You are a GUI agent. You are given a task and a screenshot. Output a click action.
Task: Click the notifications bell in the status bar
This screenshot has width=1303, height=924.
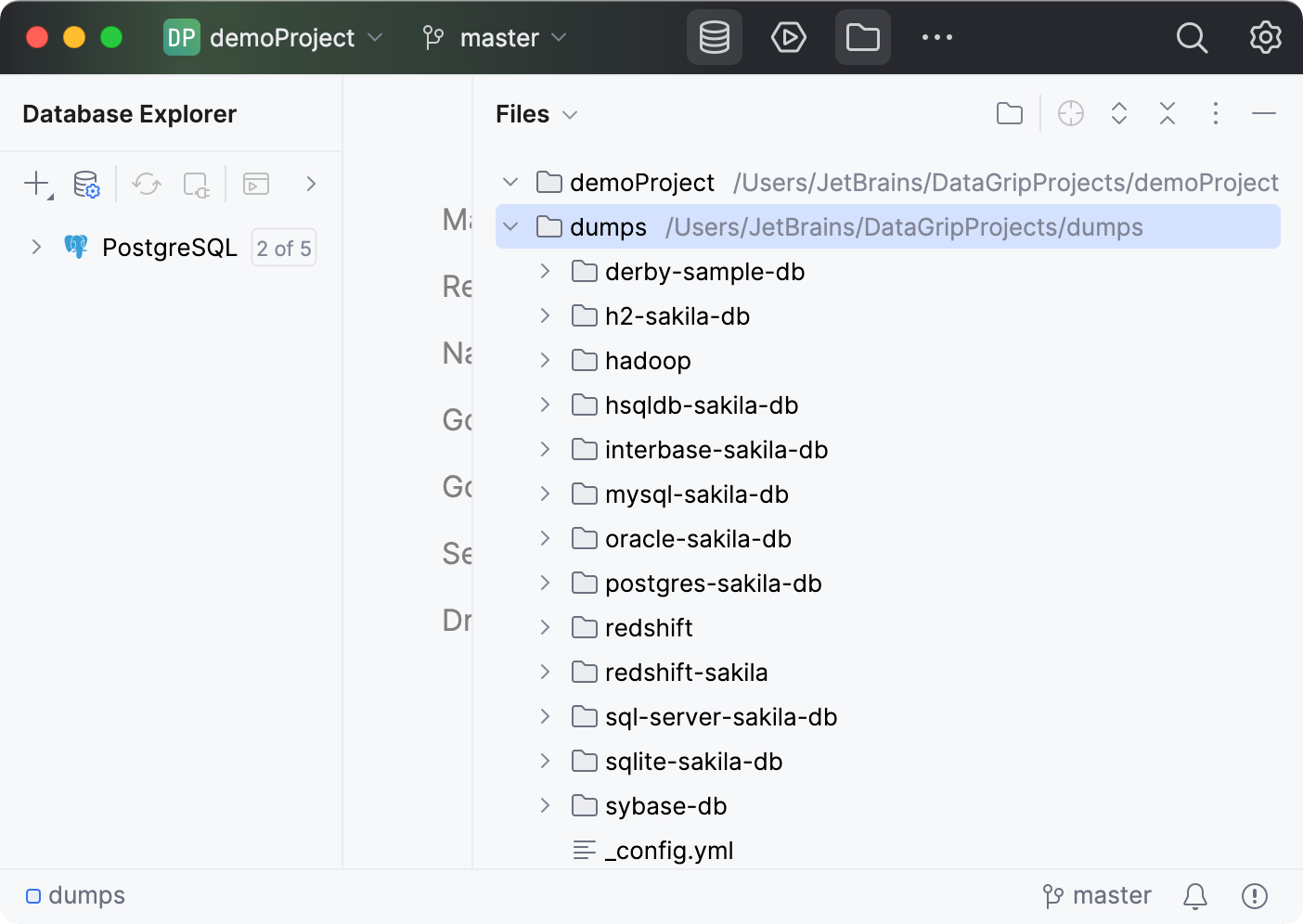pyautogui.click(x=1194, y=895)
